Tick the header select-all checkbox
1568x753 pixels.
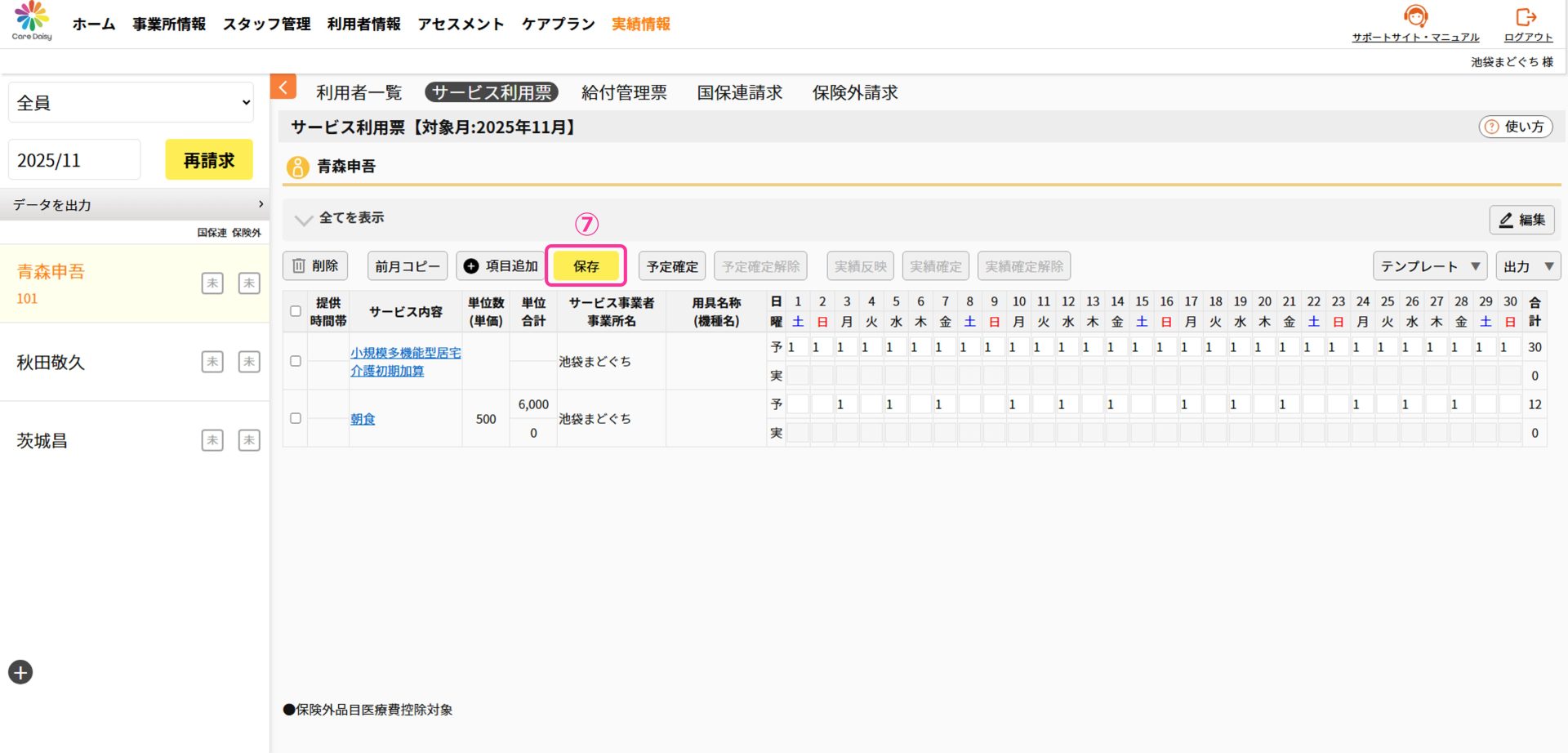[296, 311]
